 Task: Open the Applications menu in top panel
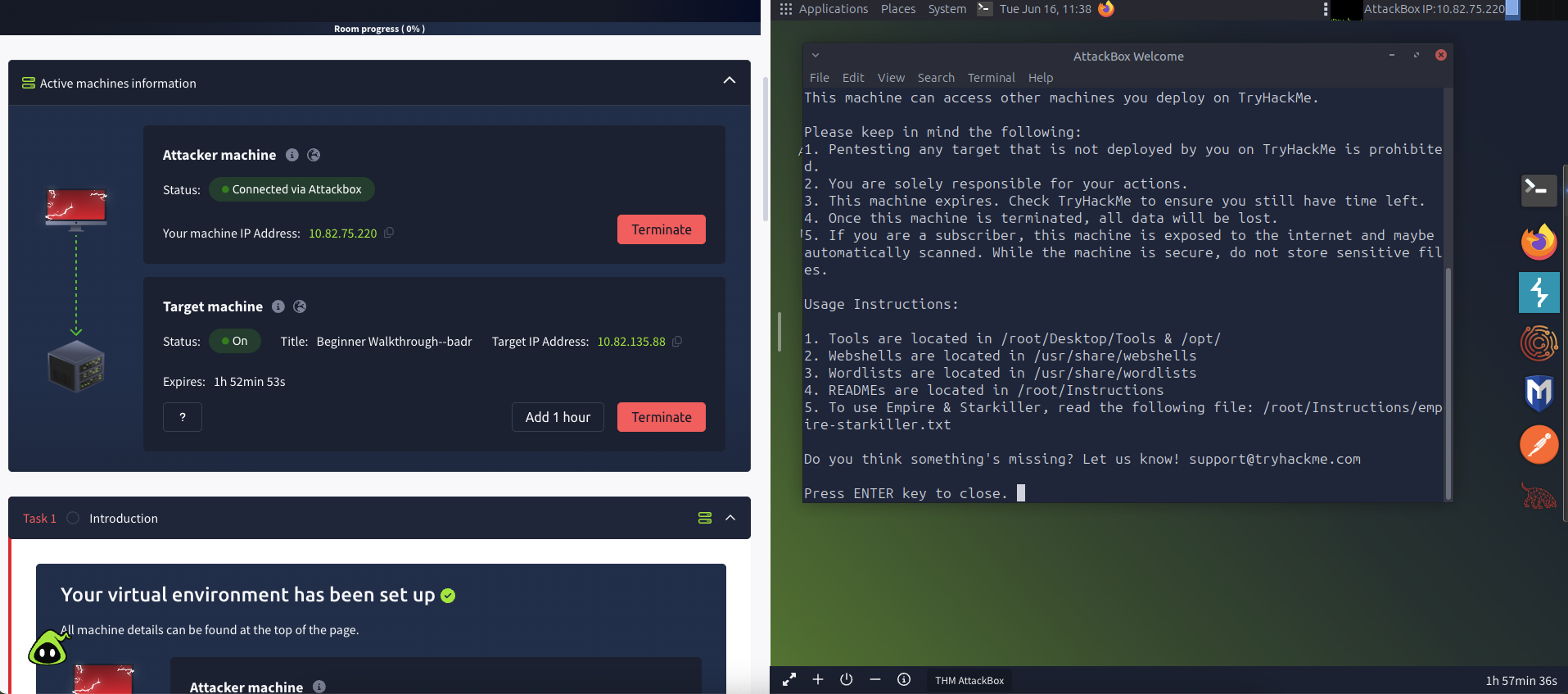pos(834,9)
